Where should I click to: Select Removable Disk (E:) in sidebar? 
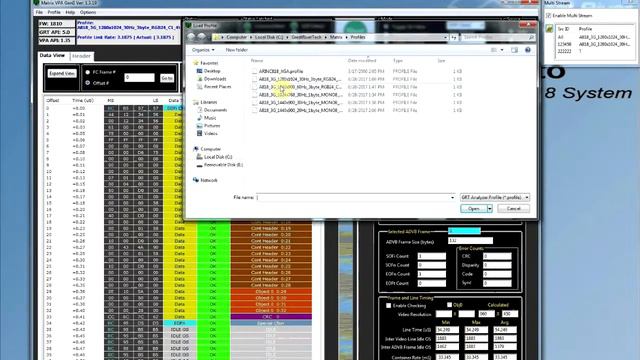223,164
